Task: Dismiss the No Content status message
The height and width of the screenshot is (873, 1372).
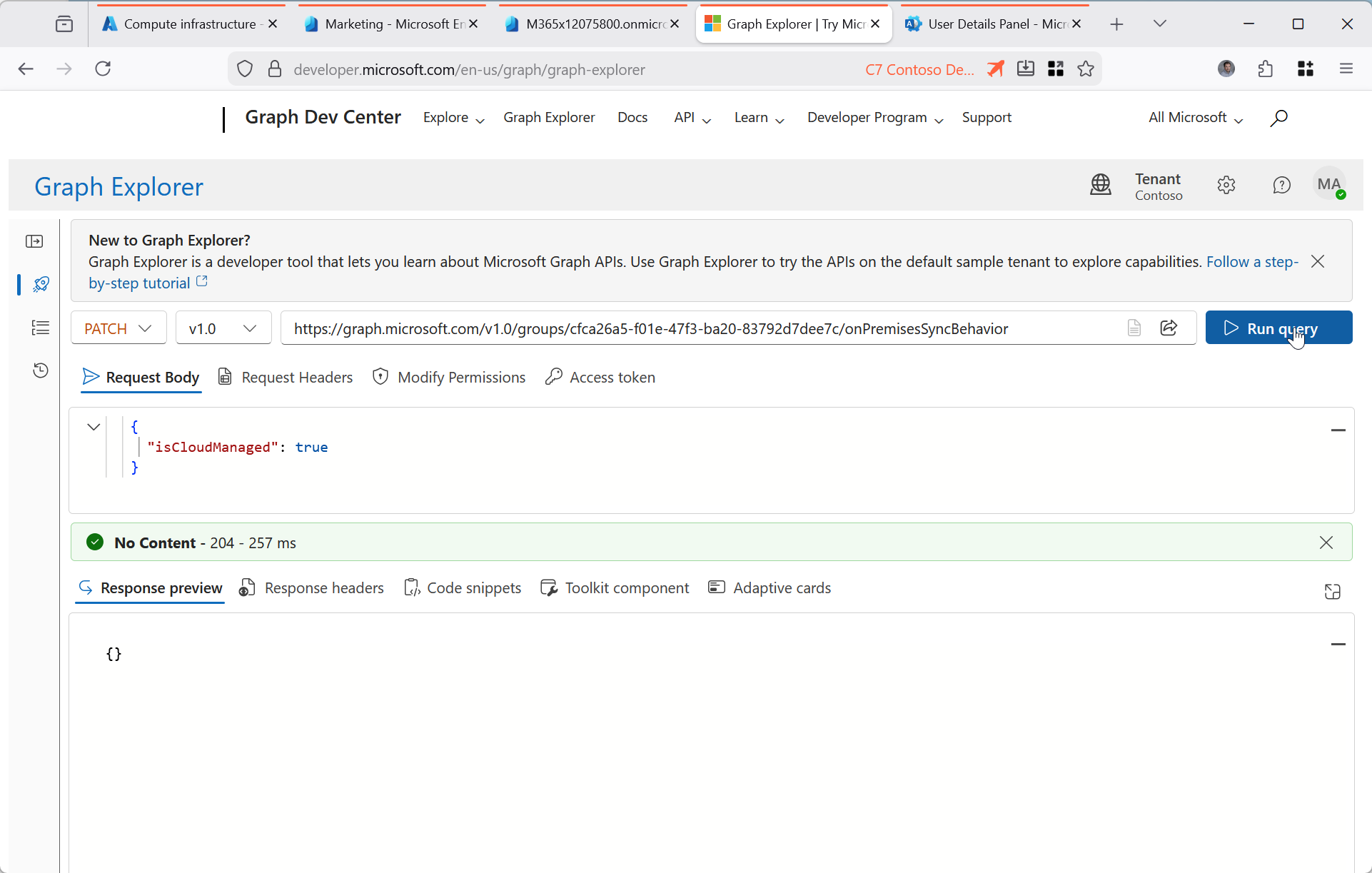Action: point(1326,543)
